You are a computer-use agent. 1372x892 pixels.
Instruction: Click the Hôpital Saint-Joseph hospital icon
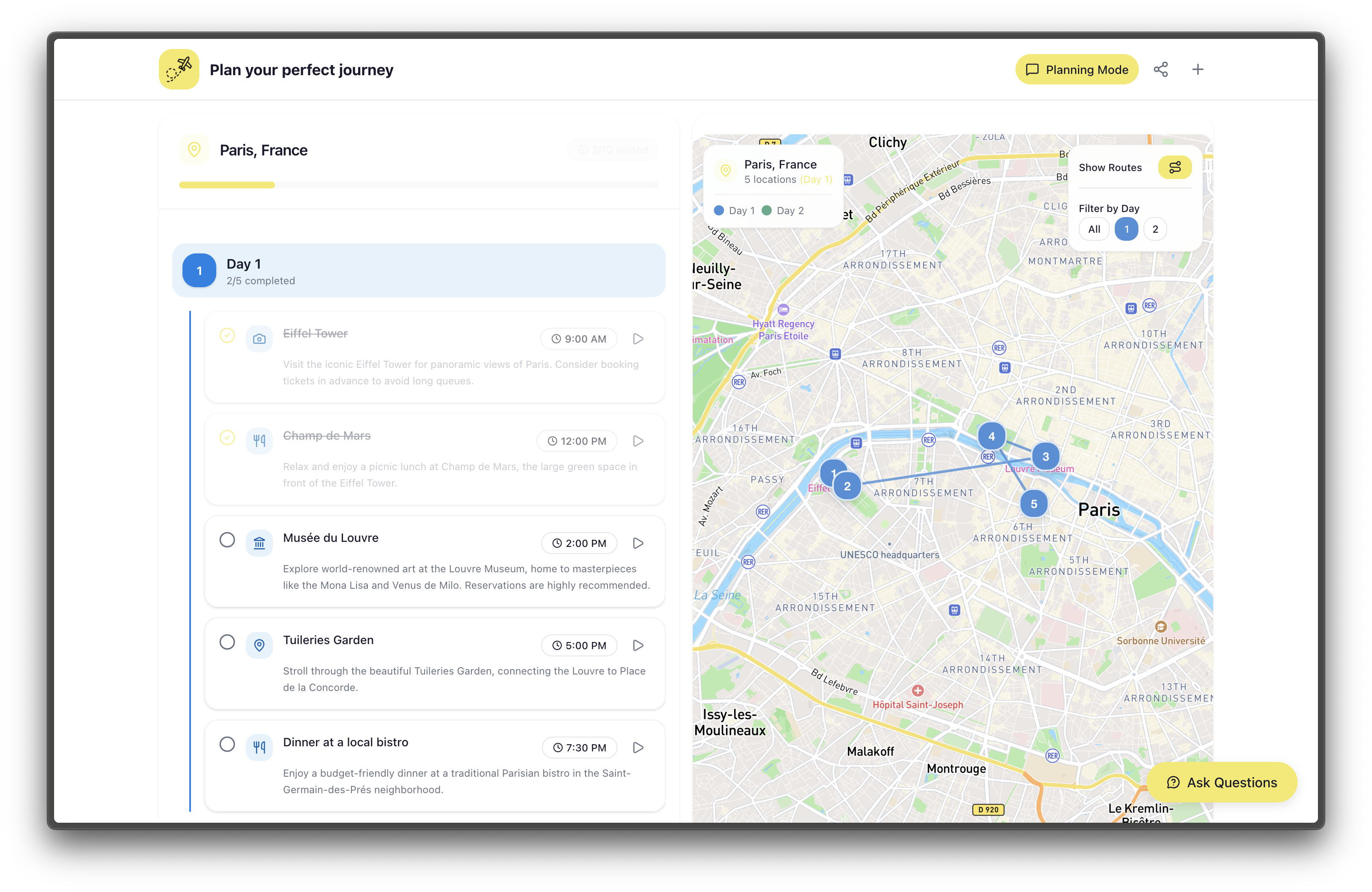[918, 690]
